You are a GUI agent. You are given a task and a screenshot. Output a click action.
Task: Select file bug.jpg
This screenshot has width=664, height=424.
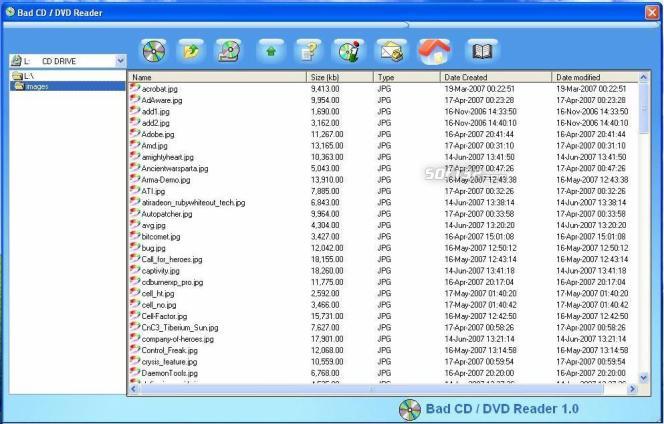click(153, 248)
